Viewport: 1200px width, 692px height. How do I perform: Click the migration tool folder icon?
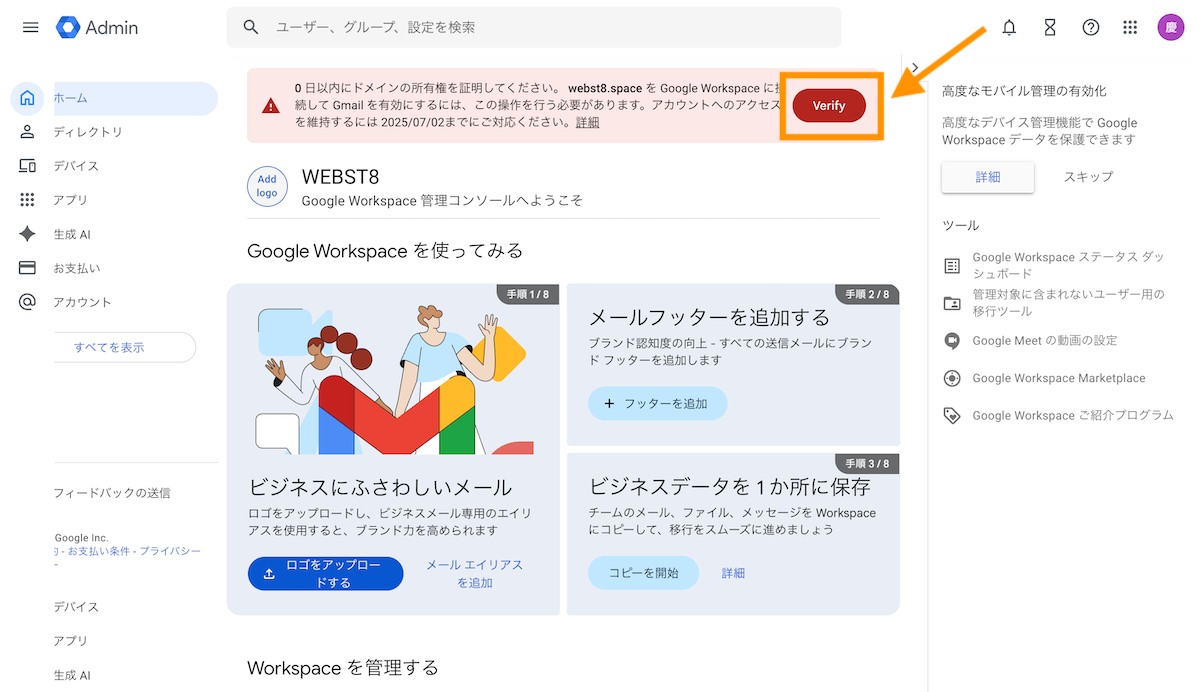[x=952, y=303]
